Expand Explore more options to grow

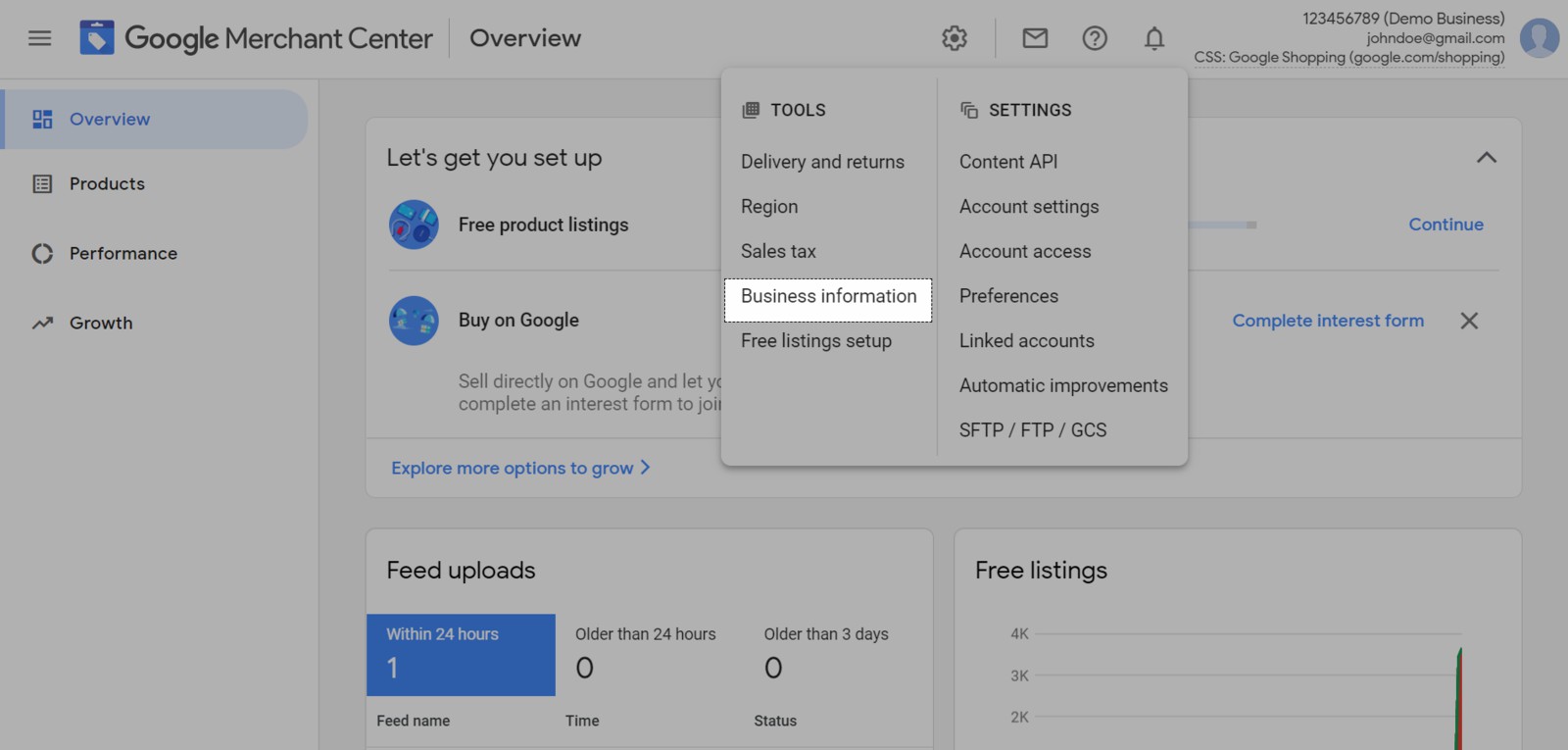[x=520, y=468]
